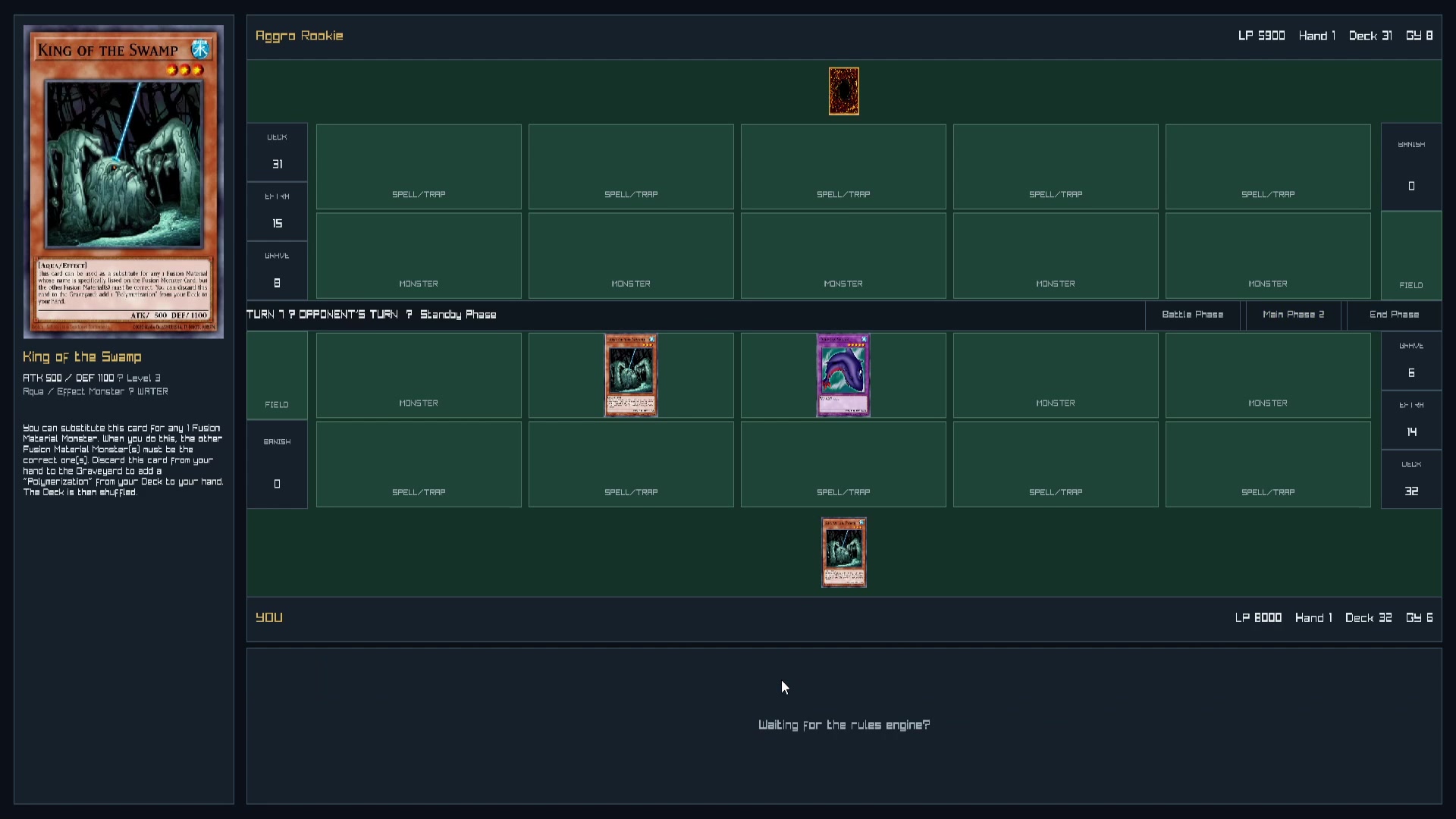
Task: Click your Spell/Trap zone below the shark card
Action: pos(843,464)
